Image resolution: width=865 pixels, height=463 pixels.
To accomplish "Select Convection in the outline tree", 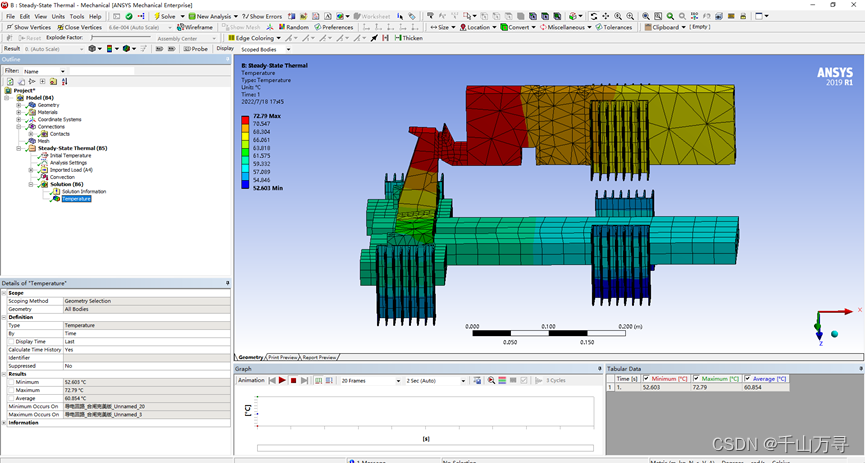I will tap(62, 177).
